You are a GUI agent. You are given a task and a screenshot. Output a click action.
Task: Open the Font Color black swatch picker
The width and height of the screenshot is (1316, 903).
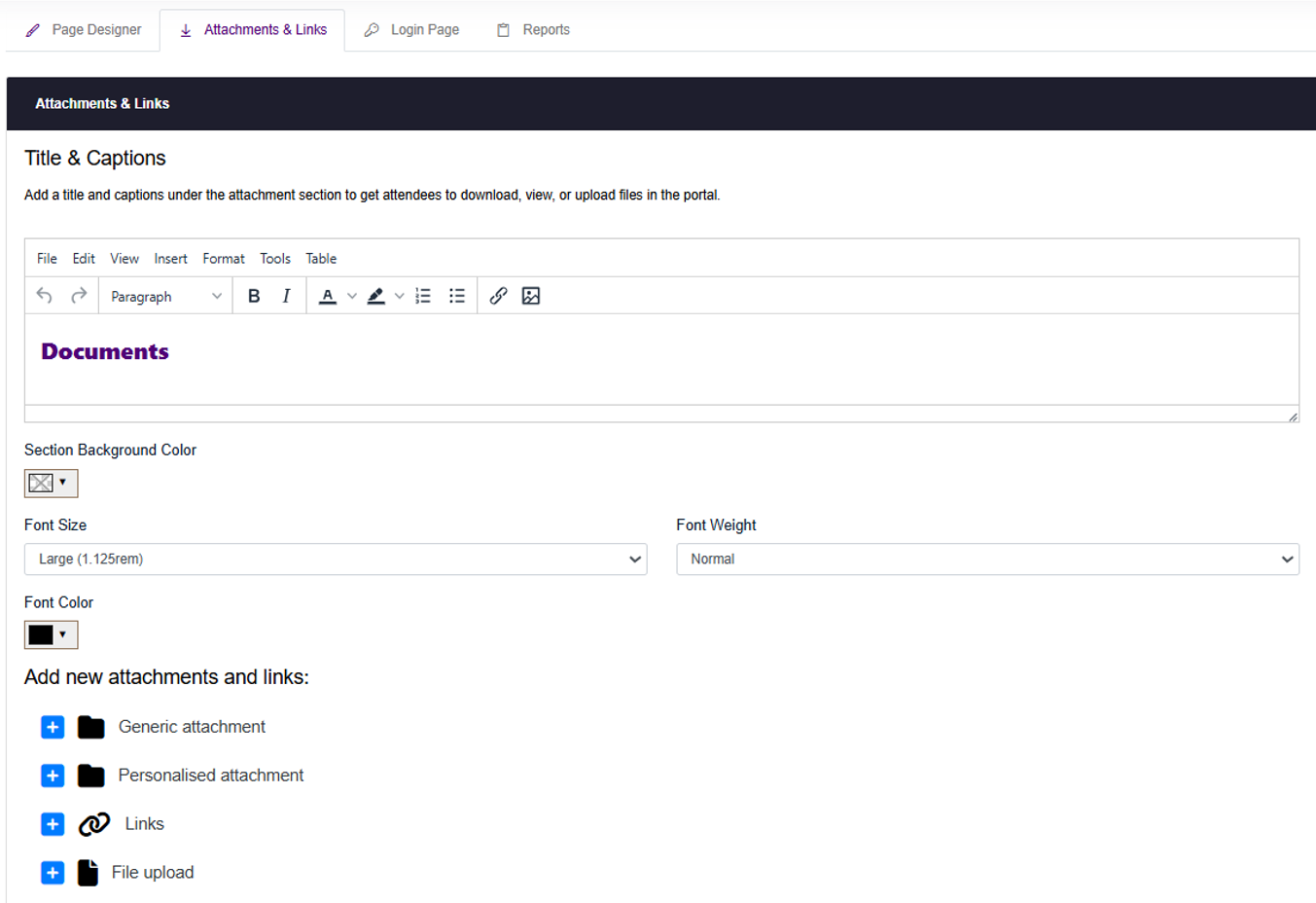(51, 635)
